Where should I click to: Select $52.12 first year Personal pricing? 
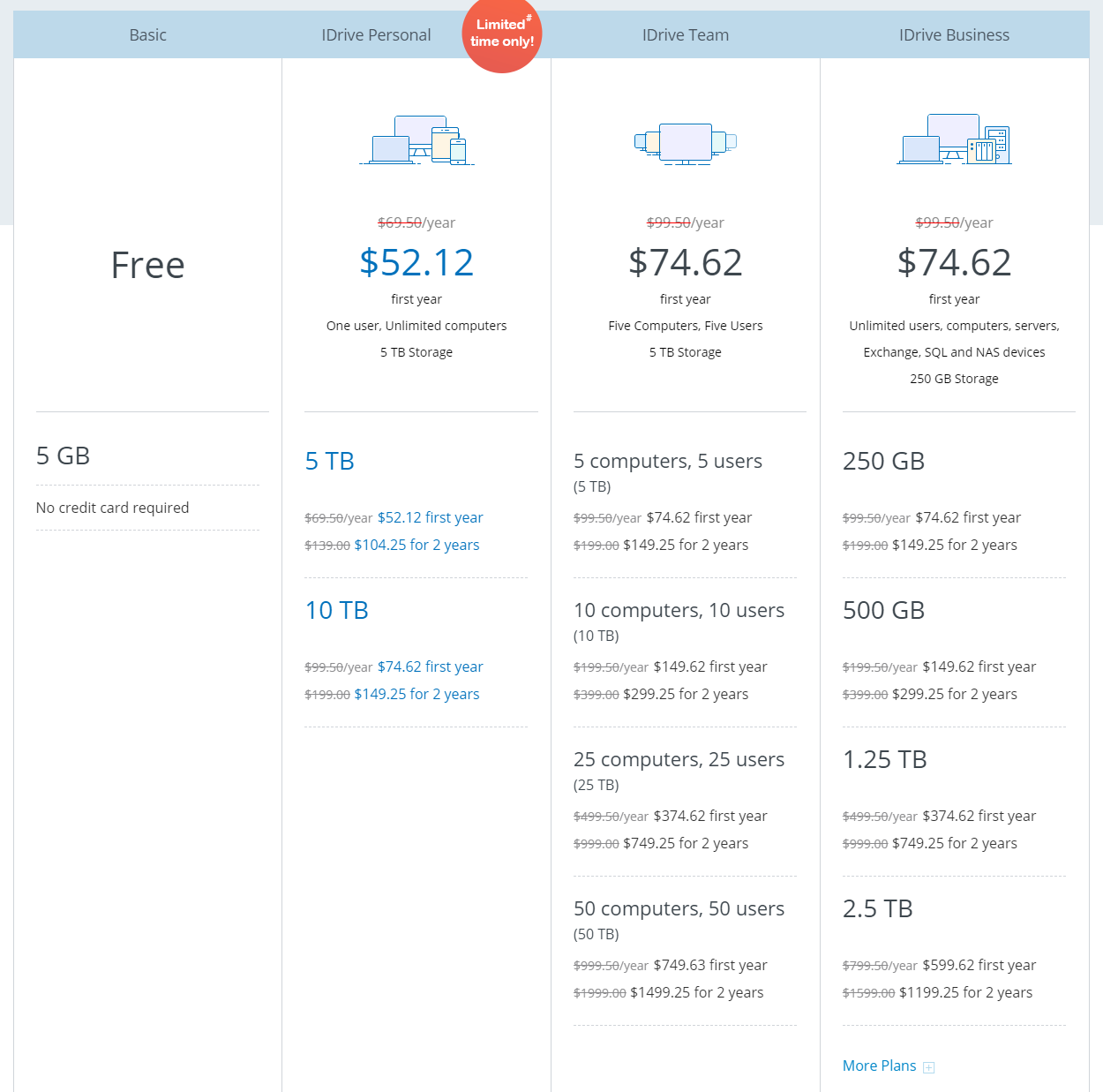[430, 517]
